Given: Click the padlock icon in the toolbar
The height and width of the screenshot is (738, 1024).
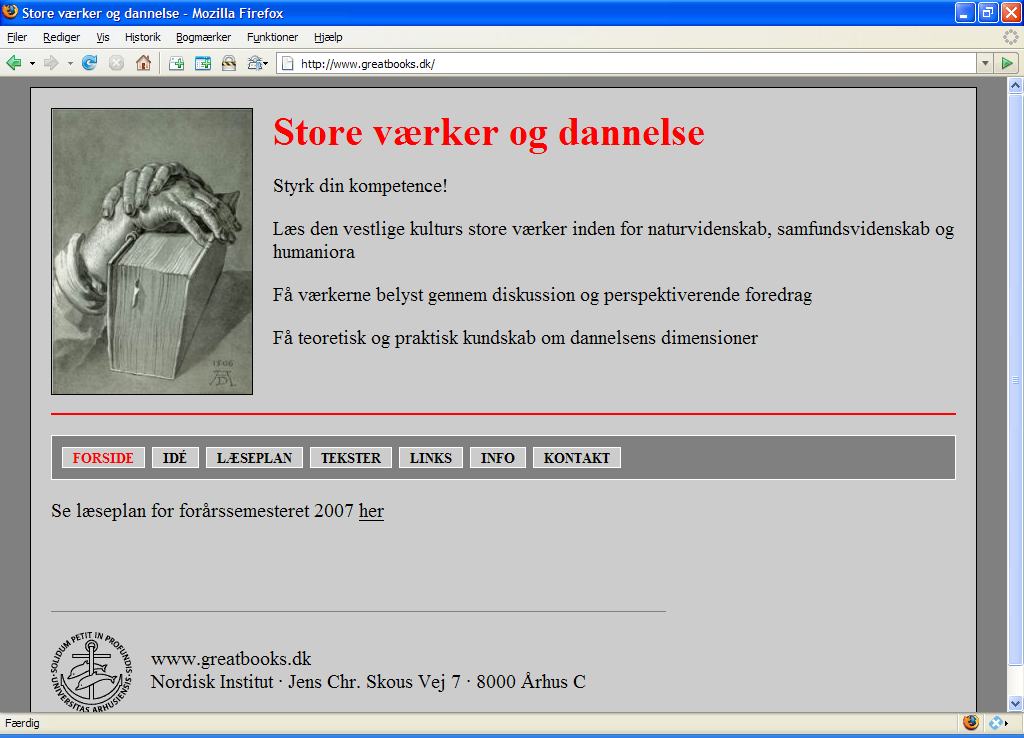Looking at the screenshot, I should (229, 63).
